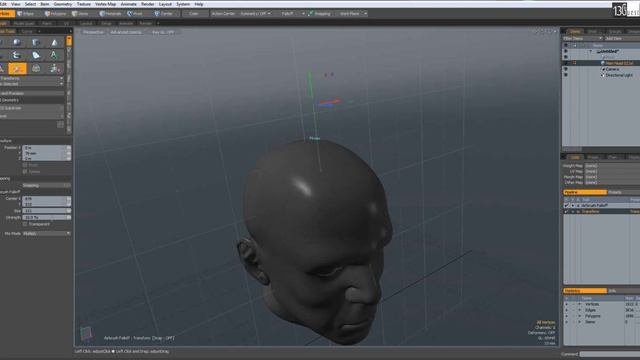Image resolution: width=640 pixels, height=360 pixels.
Task: Expand the Vertices row in Statistics
Action: [x=580, y=304]
